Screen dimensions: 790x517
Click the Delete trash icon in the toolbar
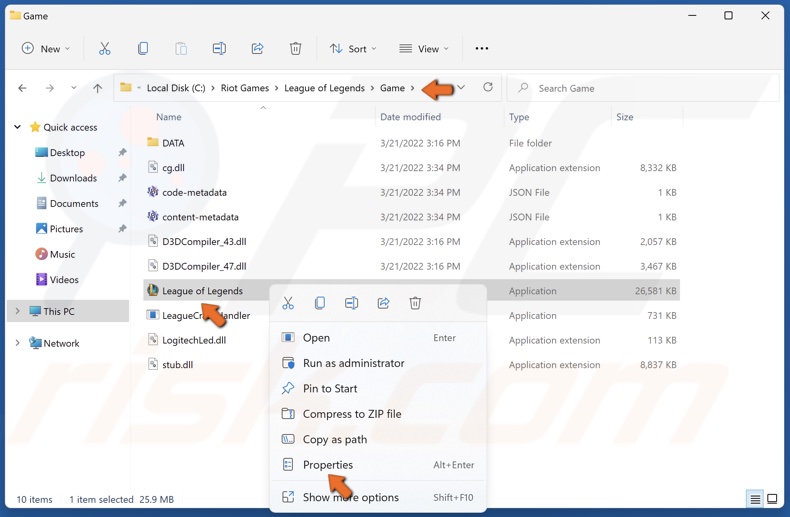pos(296,48)
